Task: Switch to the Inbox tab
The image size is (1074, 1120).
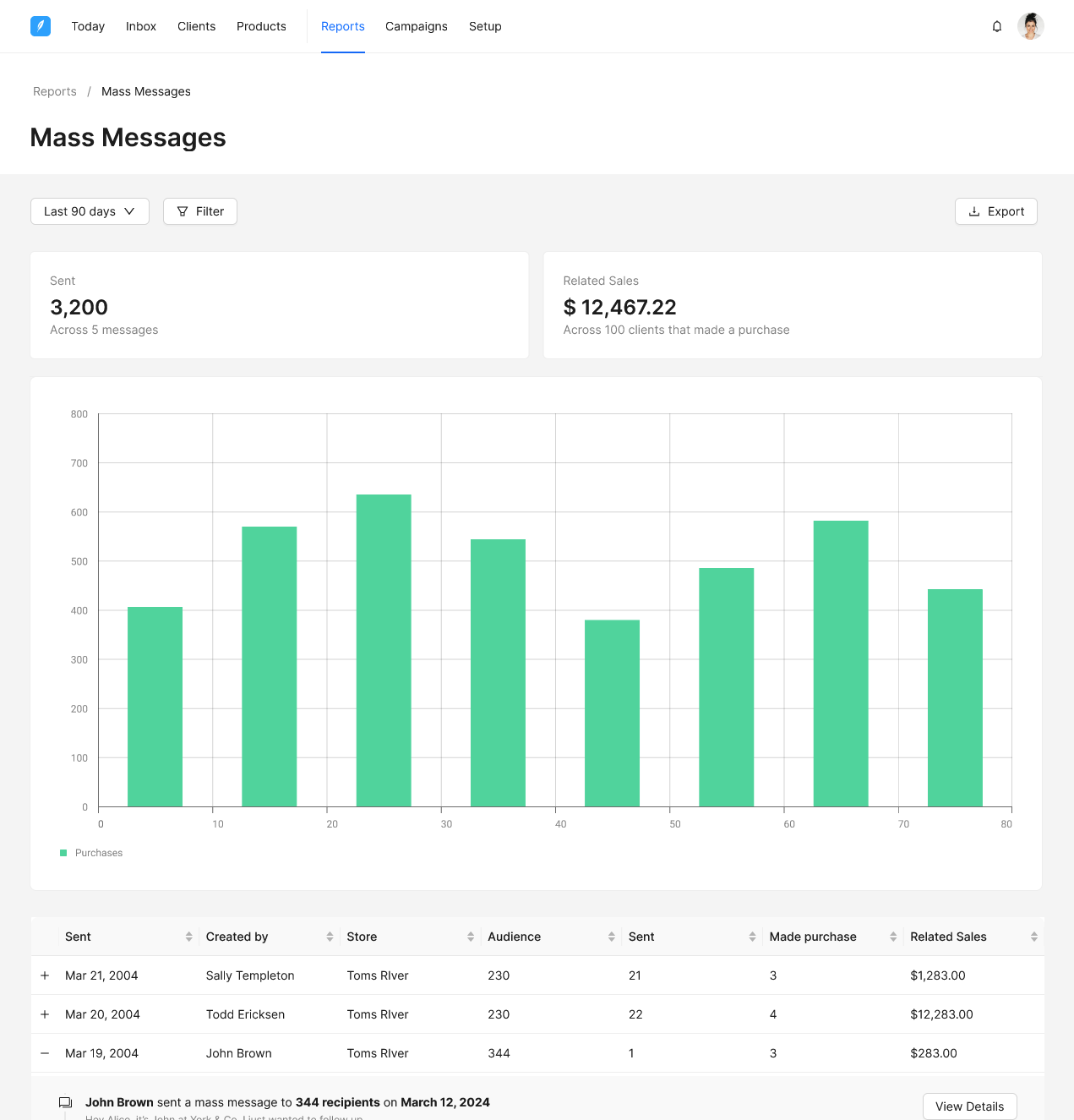Action: click(x=141, y=26)
